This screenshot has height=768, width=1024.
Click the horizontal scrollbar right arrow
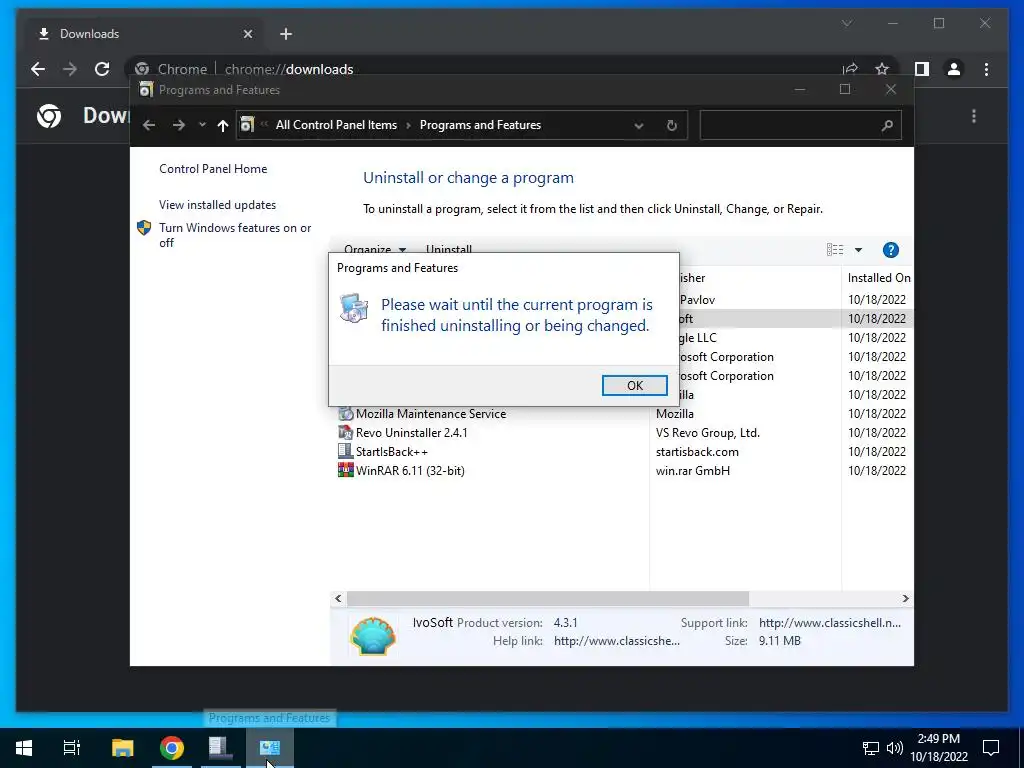pos(905,598)
